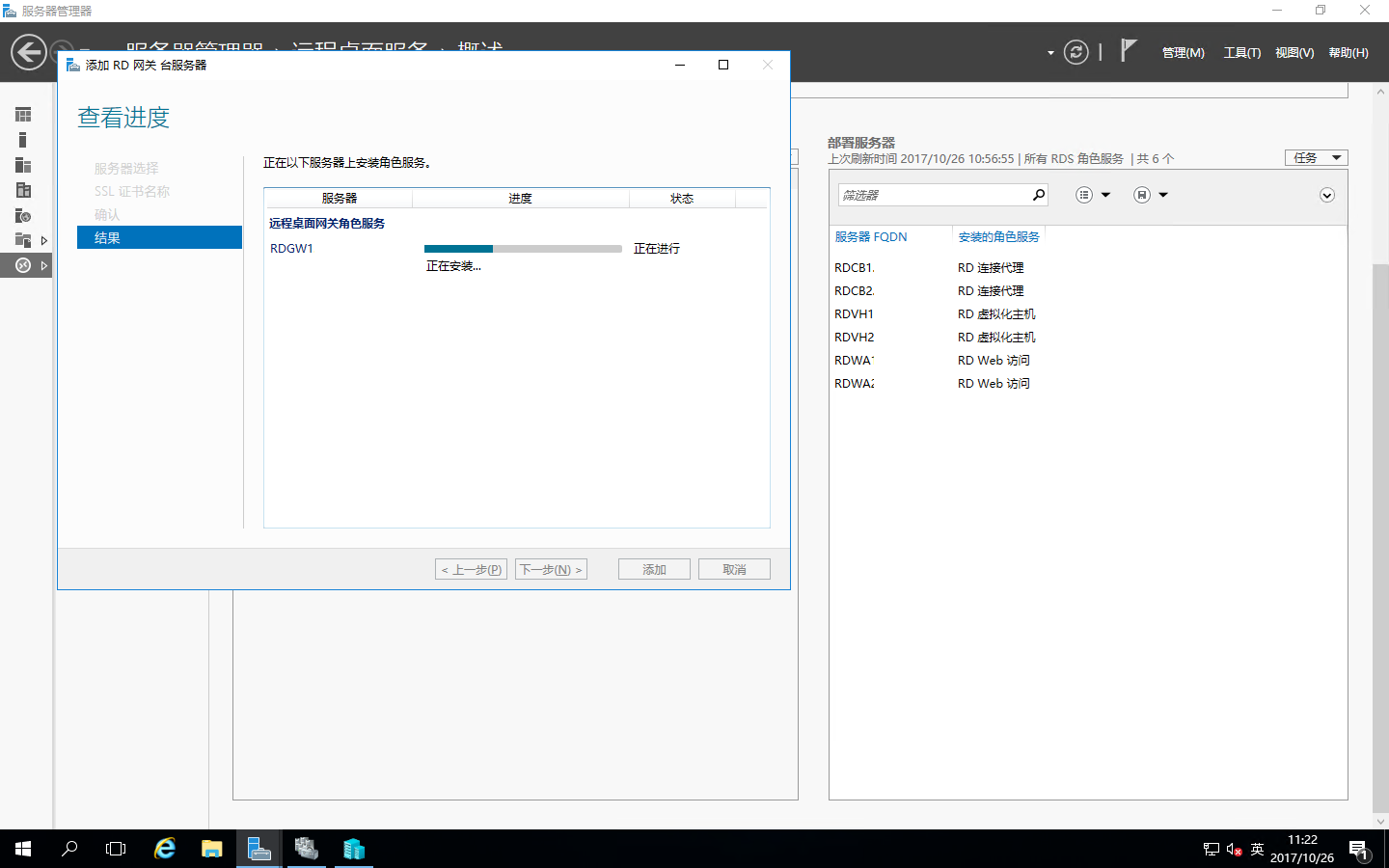Image resolution: width=1389 pixels, height=868 pixels.
Task: Select the RDCB2 row in deployment servers
Action: pos(1088,290)
